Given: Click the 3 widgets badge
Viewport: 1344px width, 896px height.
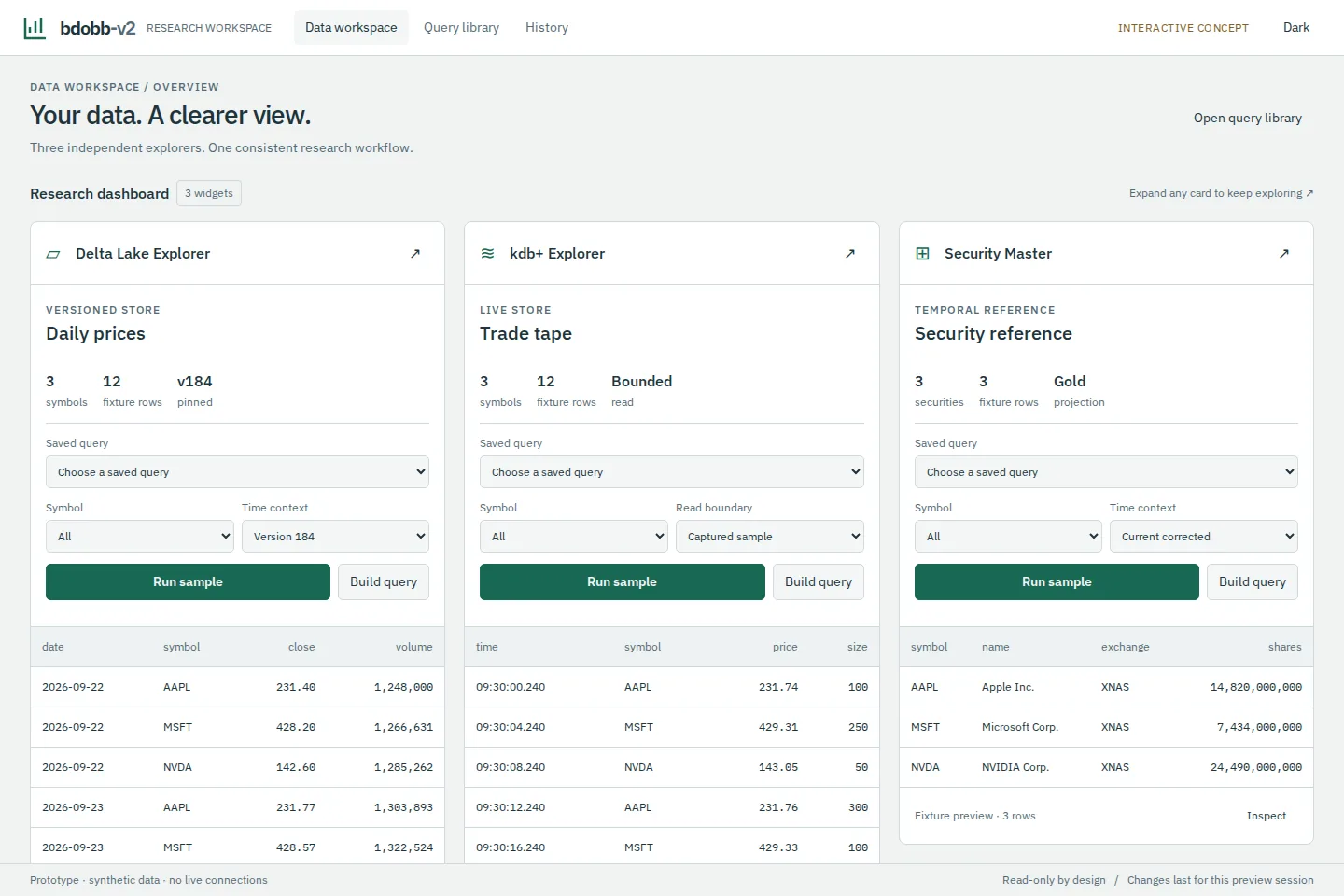Looking at the screenshot, I should click(x=209, y=193).
